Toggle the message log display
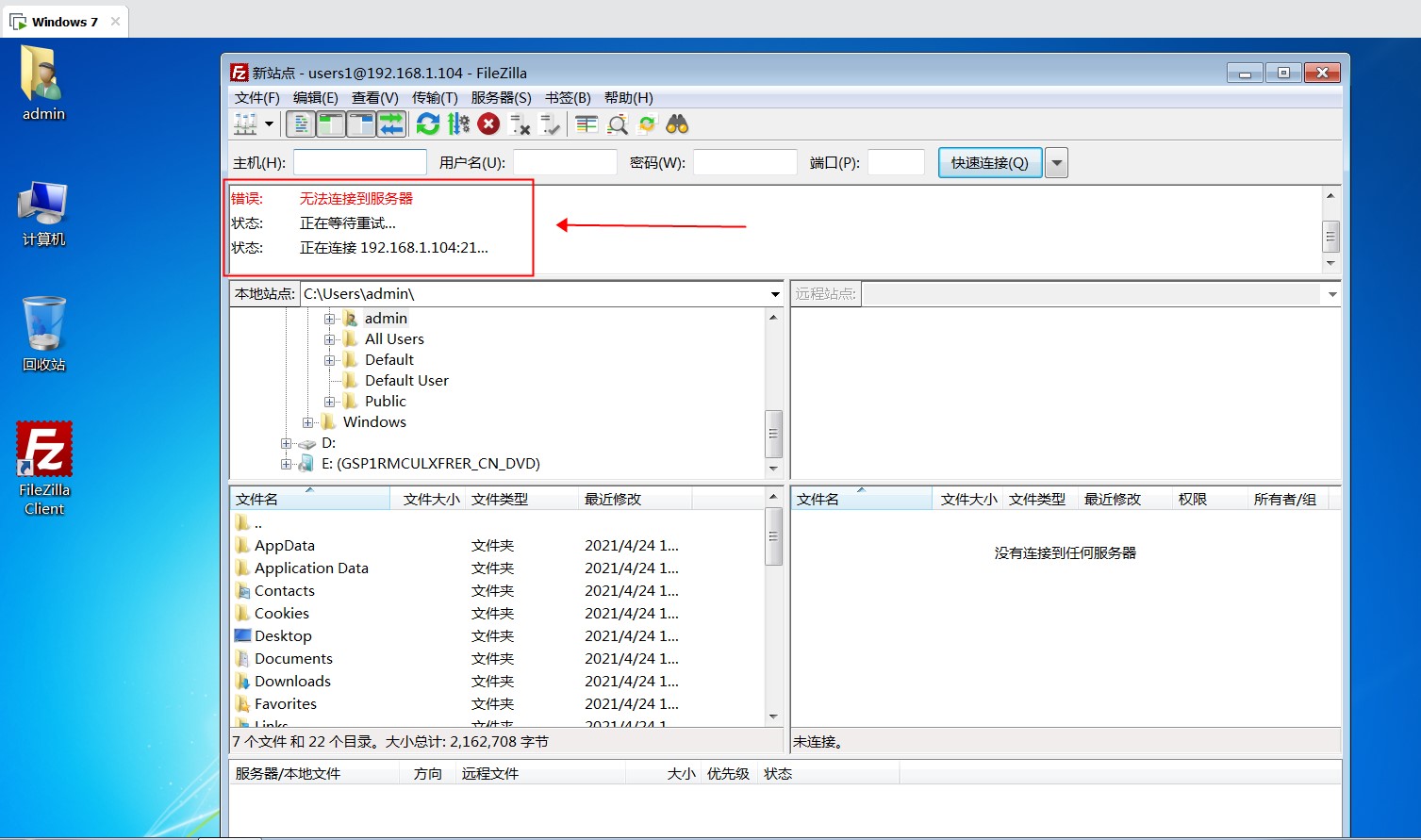 300,124
